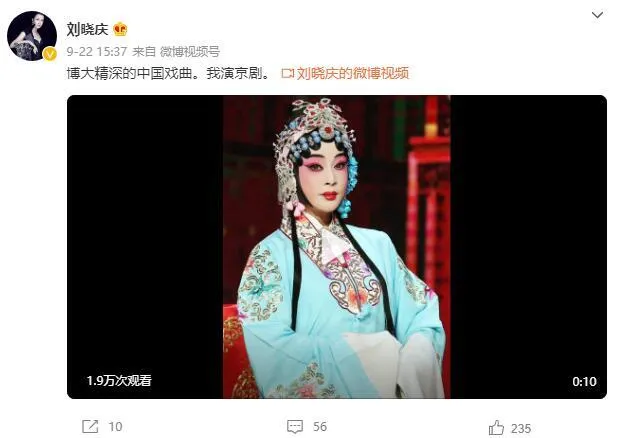
Task: Open the 刘晓庆的微博视频 link
Action: point(352,73)
